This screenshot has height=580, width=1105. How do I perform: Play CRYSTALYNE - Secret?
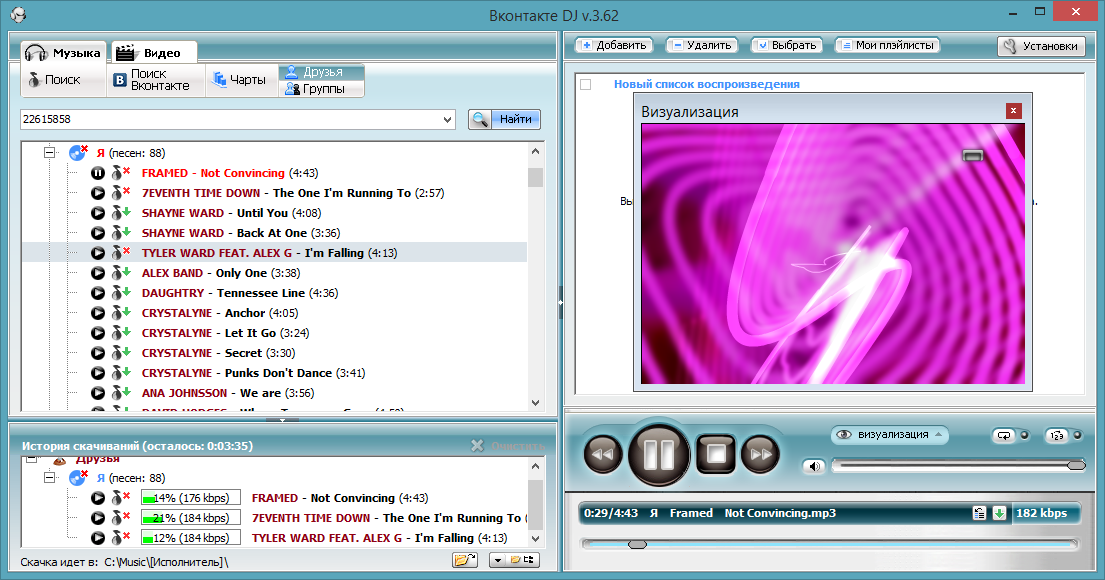[x=98, y=353]
